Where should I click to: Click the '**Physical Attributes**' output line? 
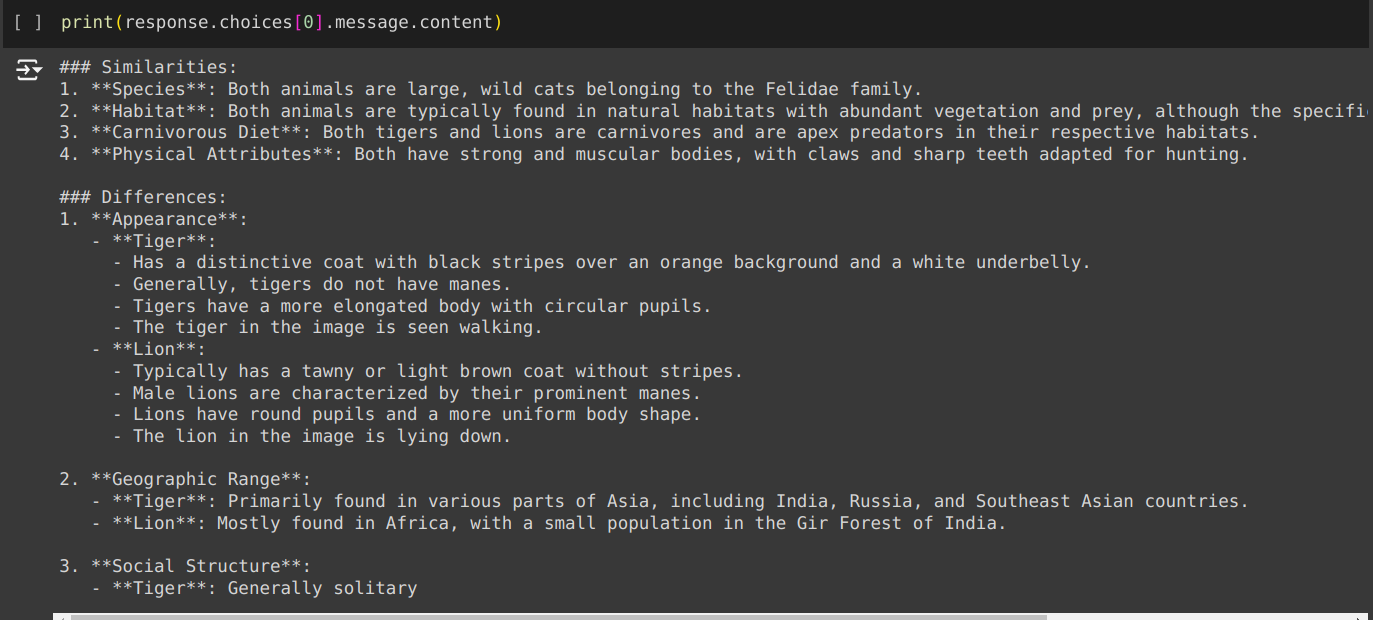pos(654,154)
